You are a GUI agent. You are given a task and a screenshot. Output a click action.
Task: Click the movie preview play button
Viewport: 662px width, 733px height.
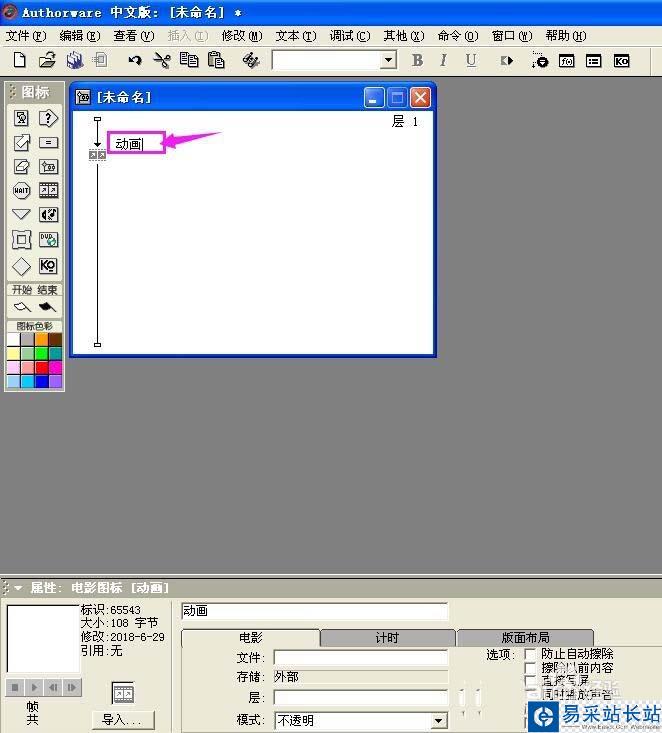[x=34, y=687]
